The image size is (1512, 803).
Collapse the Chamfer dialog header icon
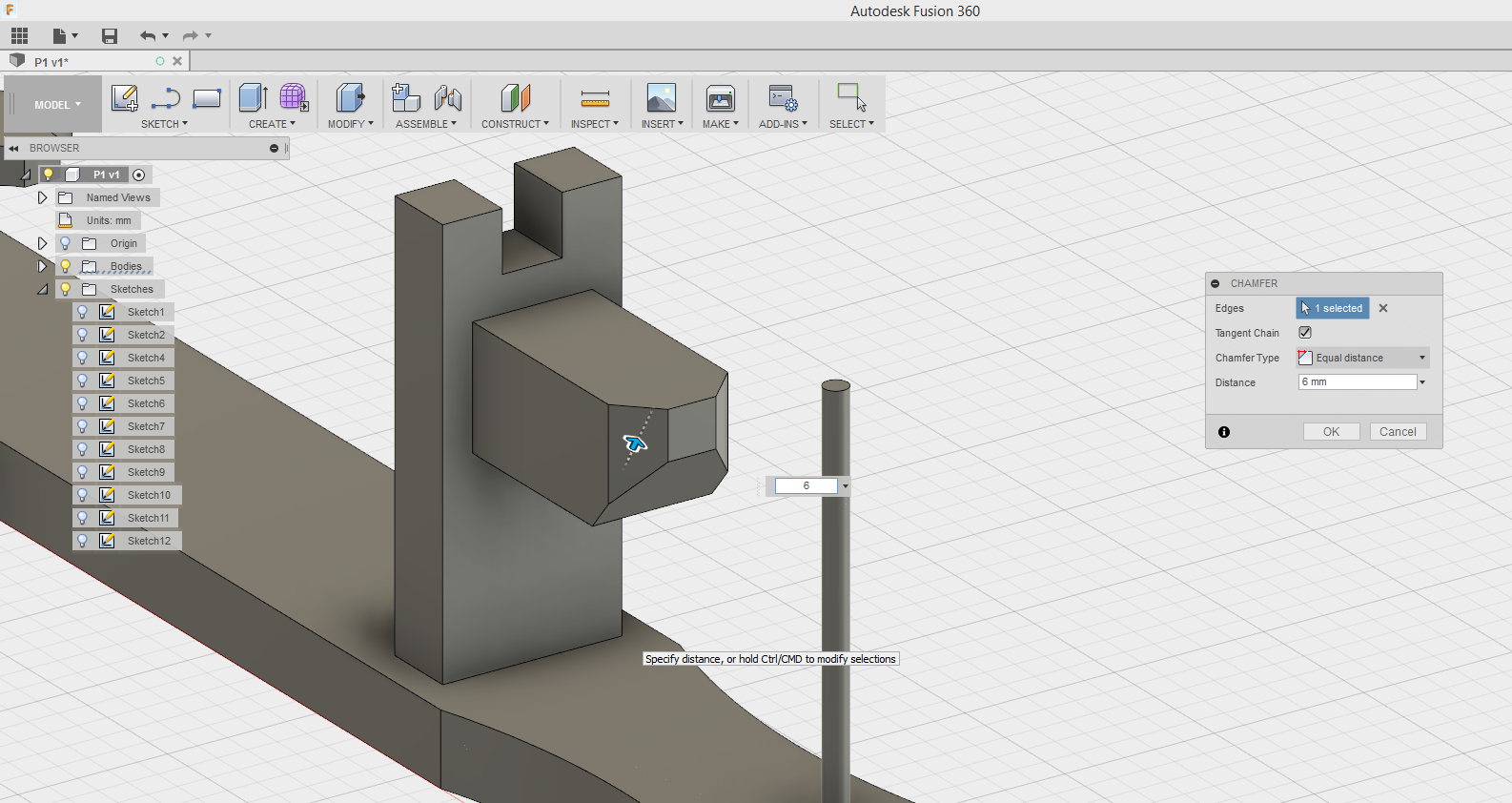point(1216,283)
